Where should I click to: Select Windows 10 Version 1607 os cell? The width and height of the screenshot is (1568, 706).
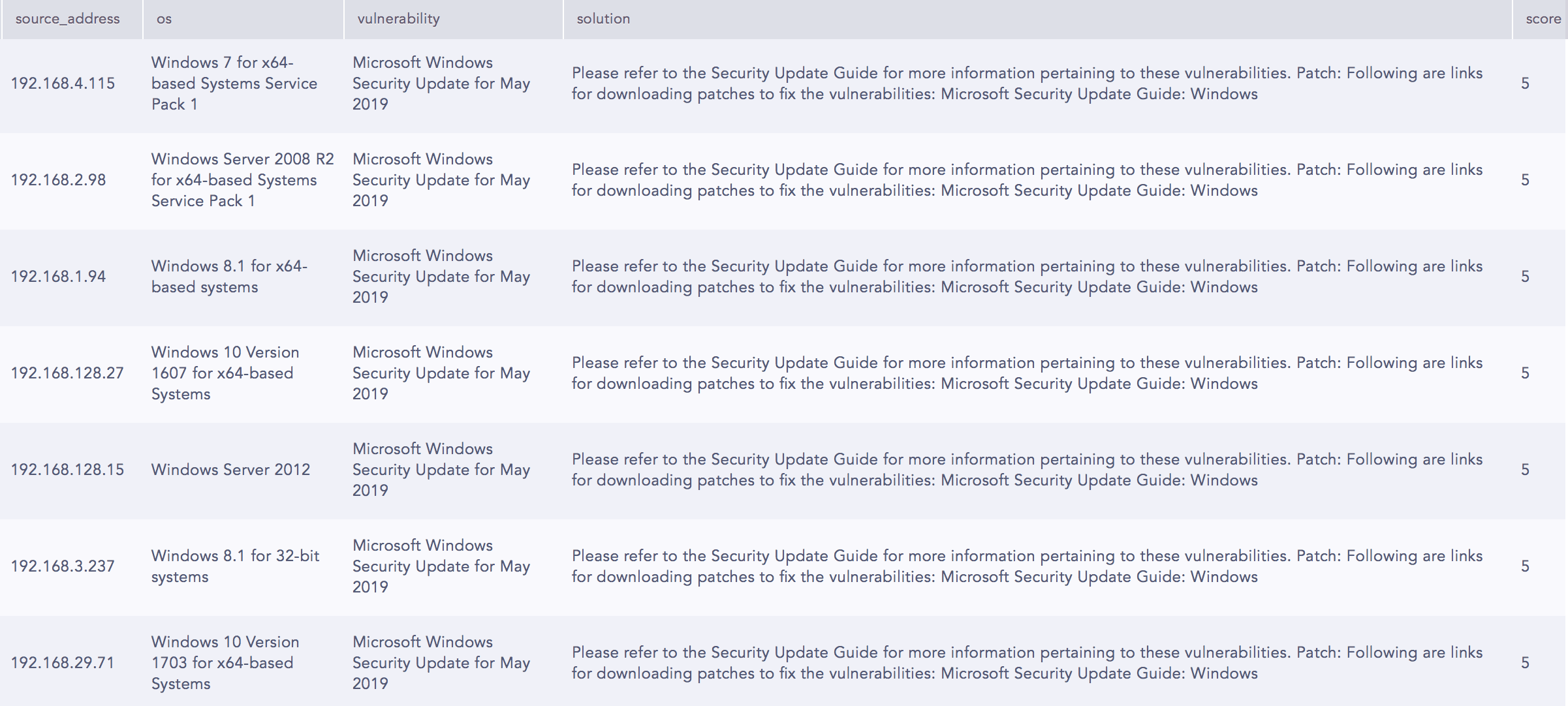pyautogui.click(x=225, y=373)
